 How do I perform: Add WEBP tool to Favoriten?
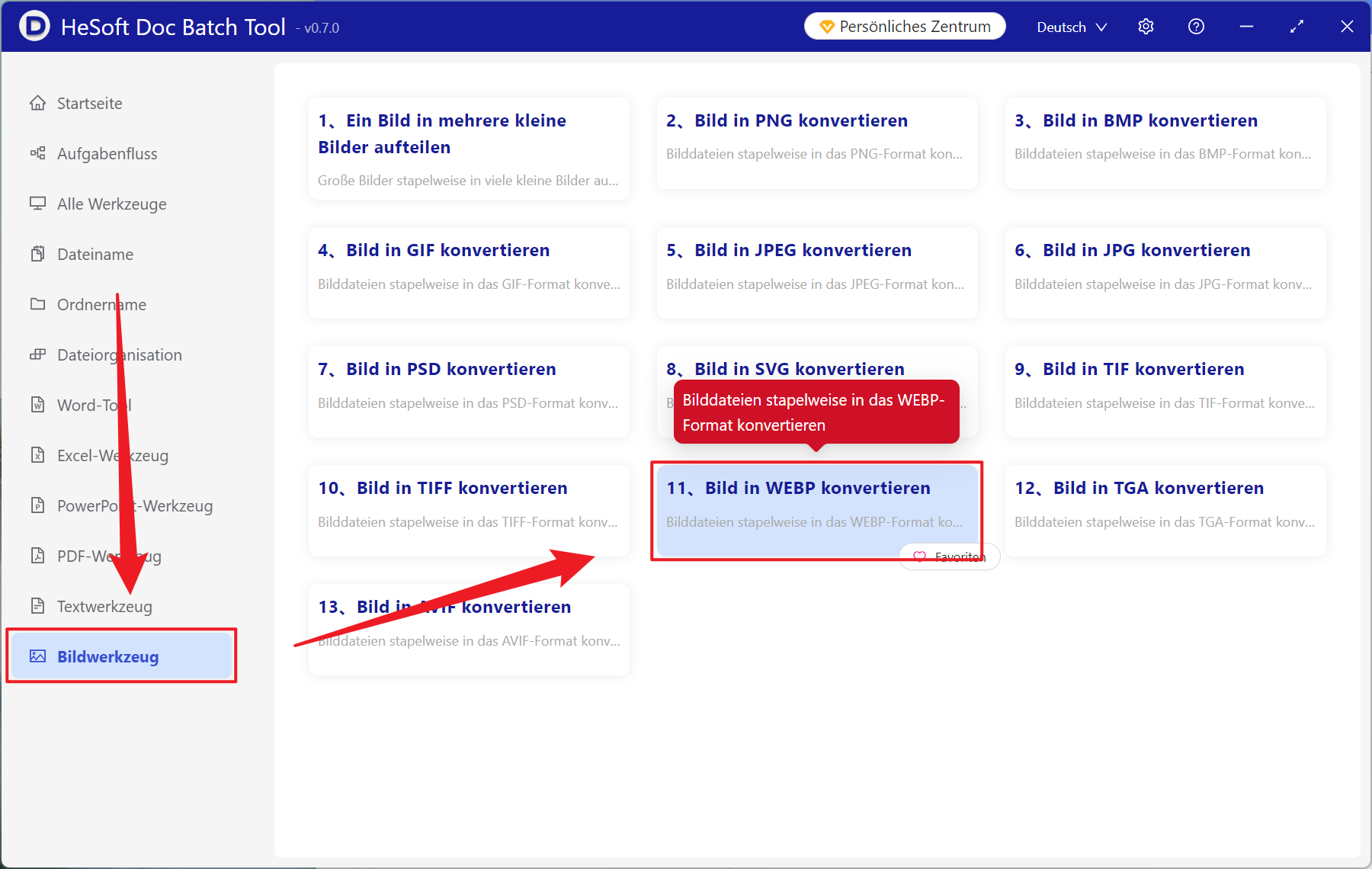point(950,557)
